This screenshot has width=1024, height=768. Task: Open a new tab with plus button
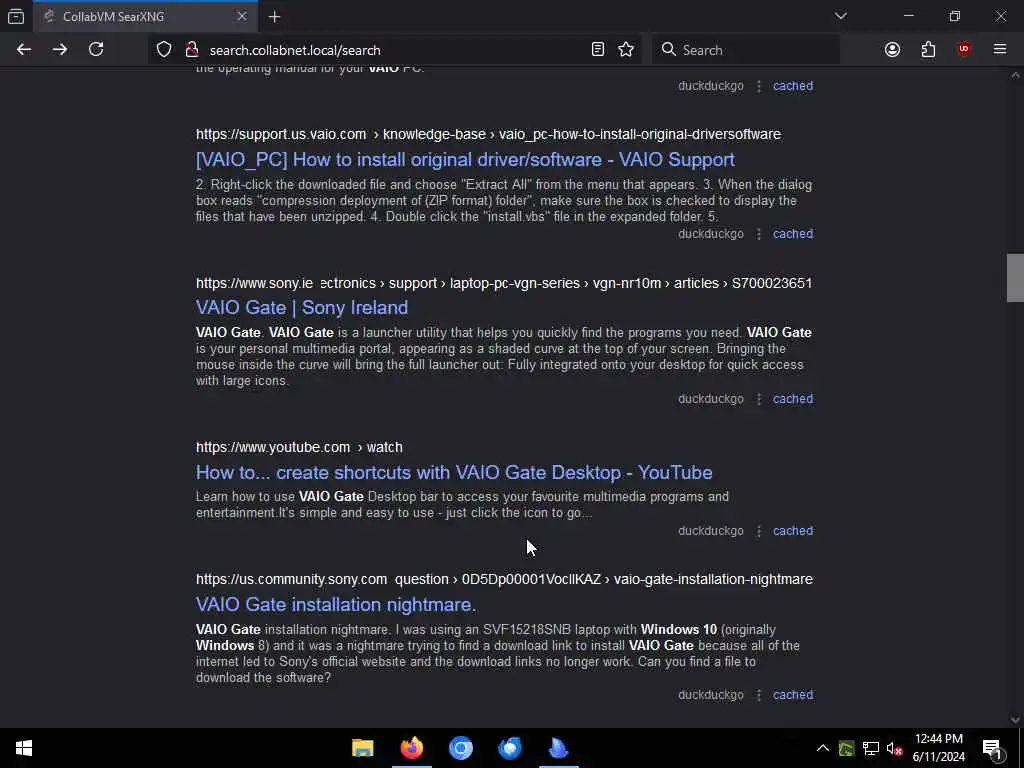pos(274,16)
